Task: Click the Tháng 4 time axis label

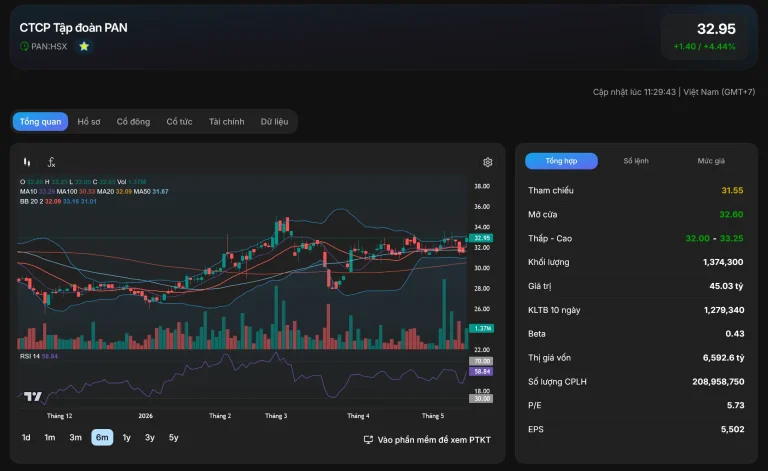Action: pos(358,416)
